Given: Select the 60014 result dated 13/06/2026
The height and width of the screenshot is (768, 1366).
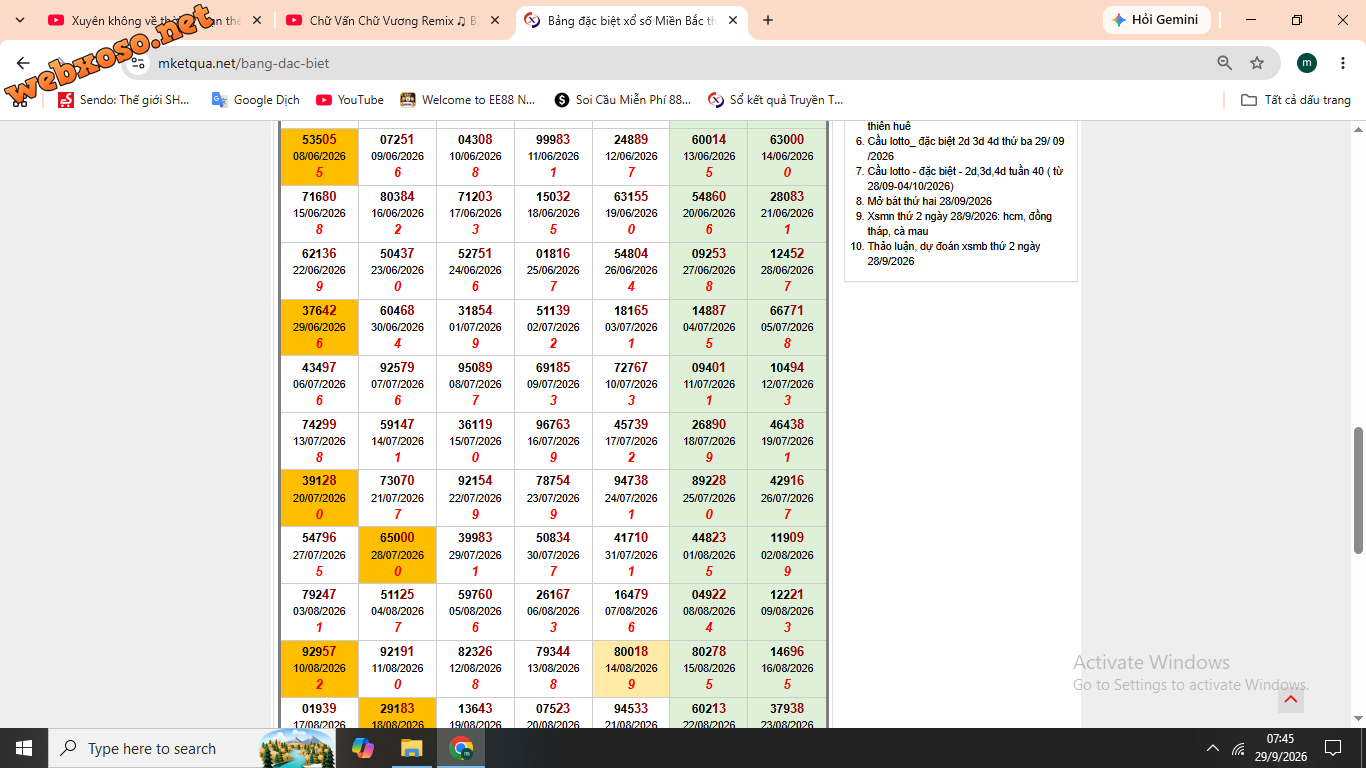Looking at the screenshot, I should click(x=709, y=156).
